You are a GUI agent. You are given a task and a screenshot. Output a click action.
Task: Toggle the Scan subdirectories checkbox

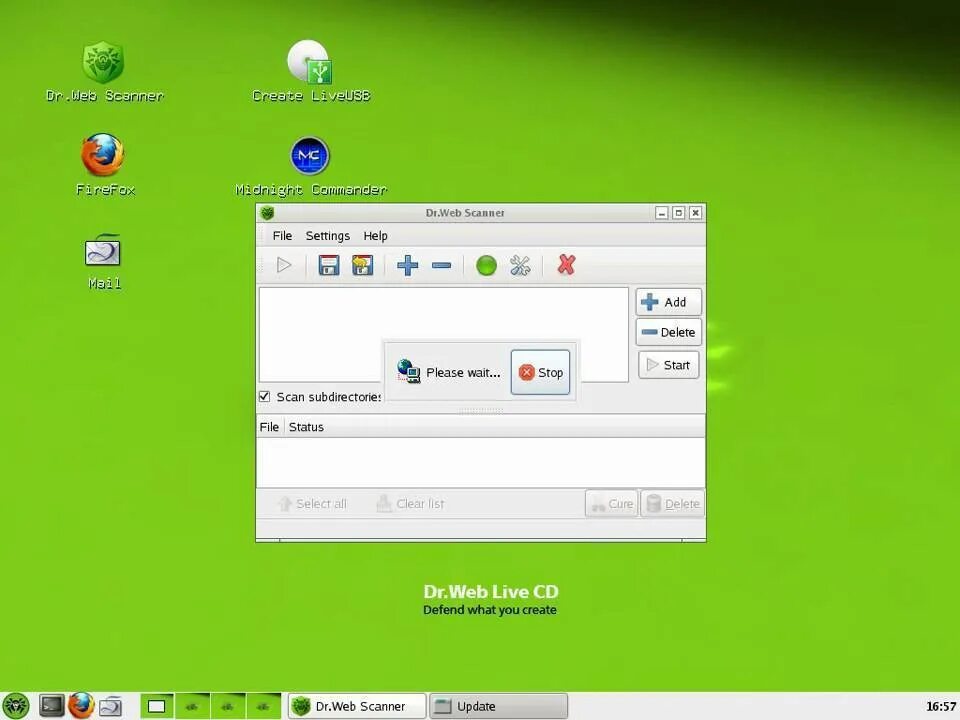click(x=264, y=397)
